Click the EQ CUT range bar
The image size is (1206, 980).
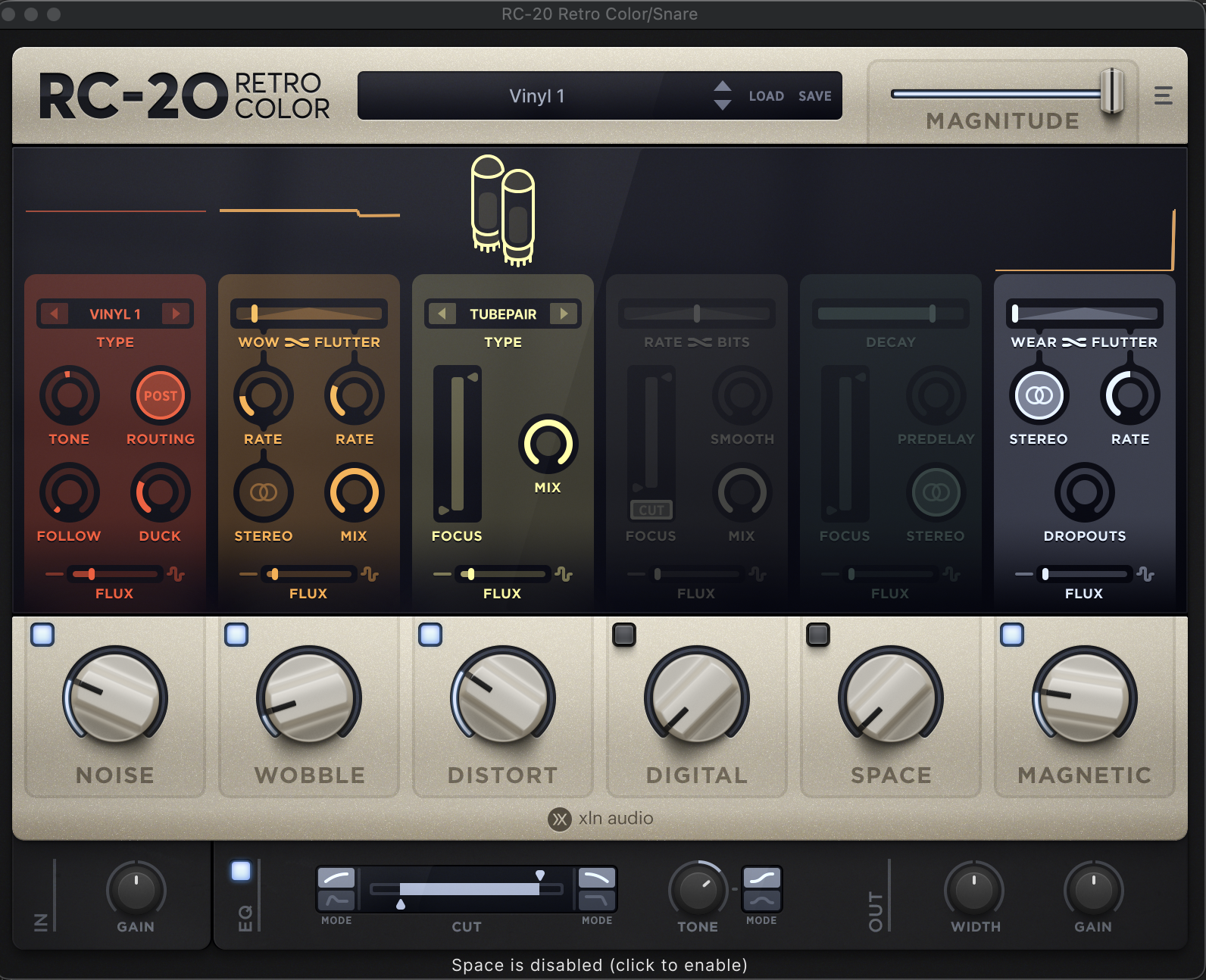click(467, 889)
